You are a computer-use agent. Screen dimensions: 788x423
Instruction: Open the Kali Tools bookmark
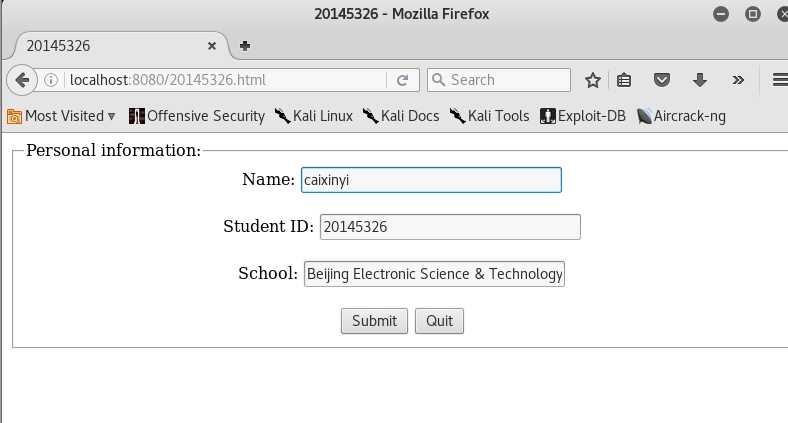(x=490, y=116)
